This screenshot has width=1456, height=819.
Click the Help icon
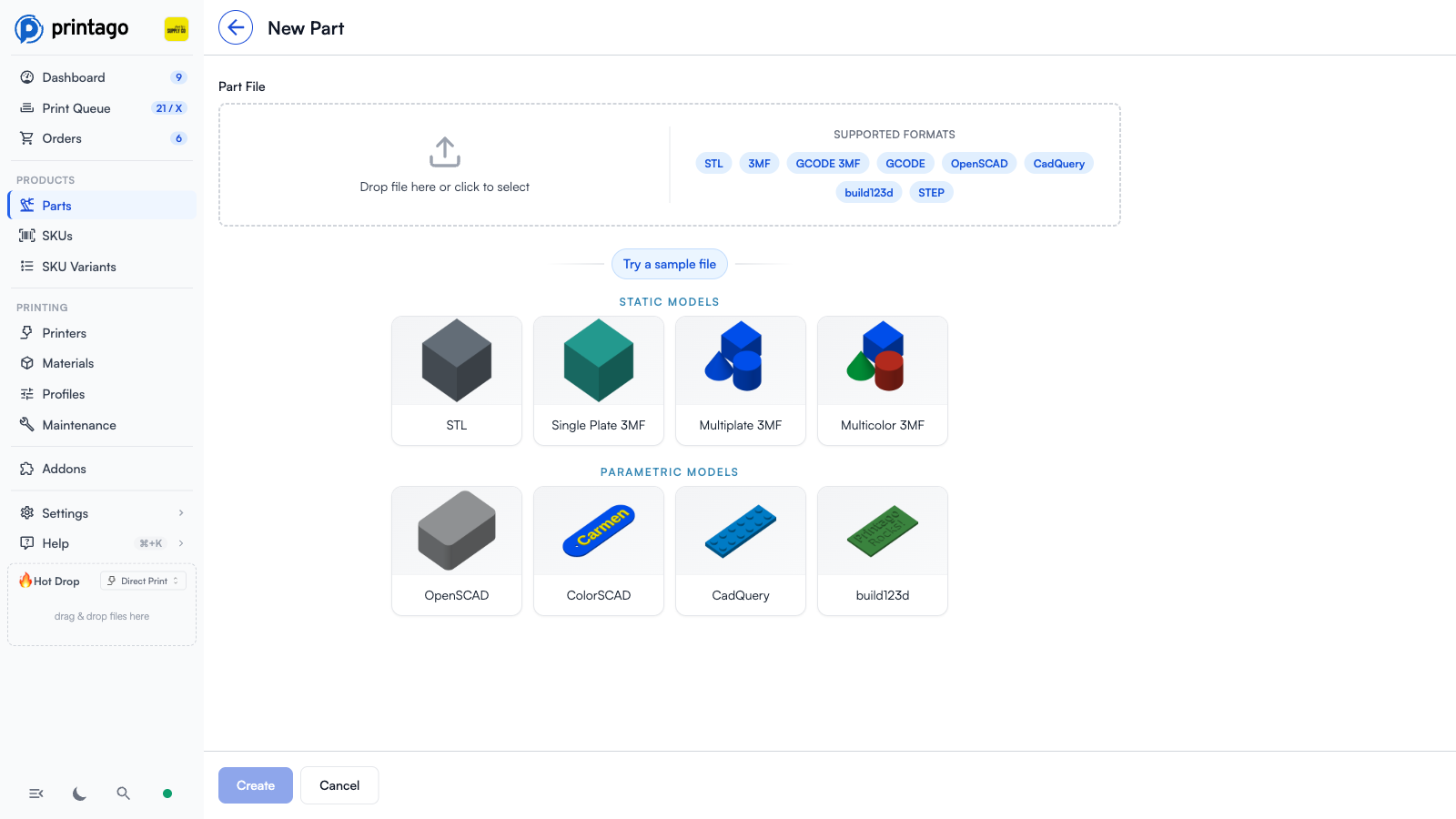click(x=27, y=542)
